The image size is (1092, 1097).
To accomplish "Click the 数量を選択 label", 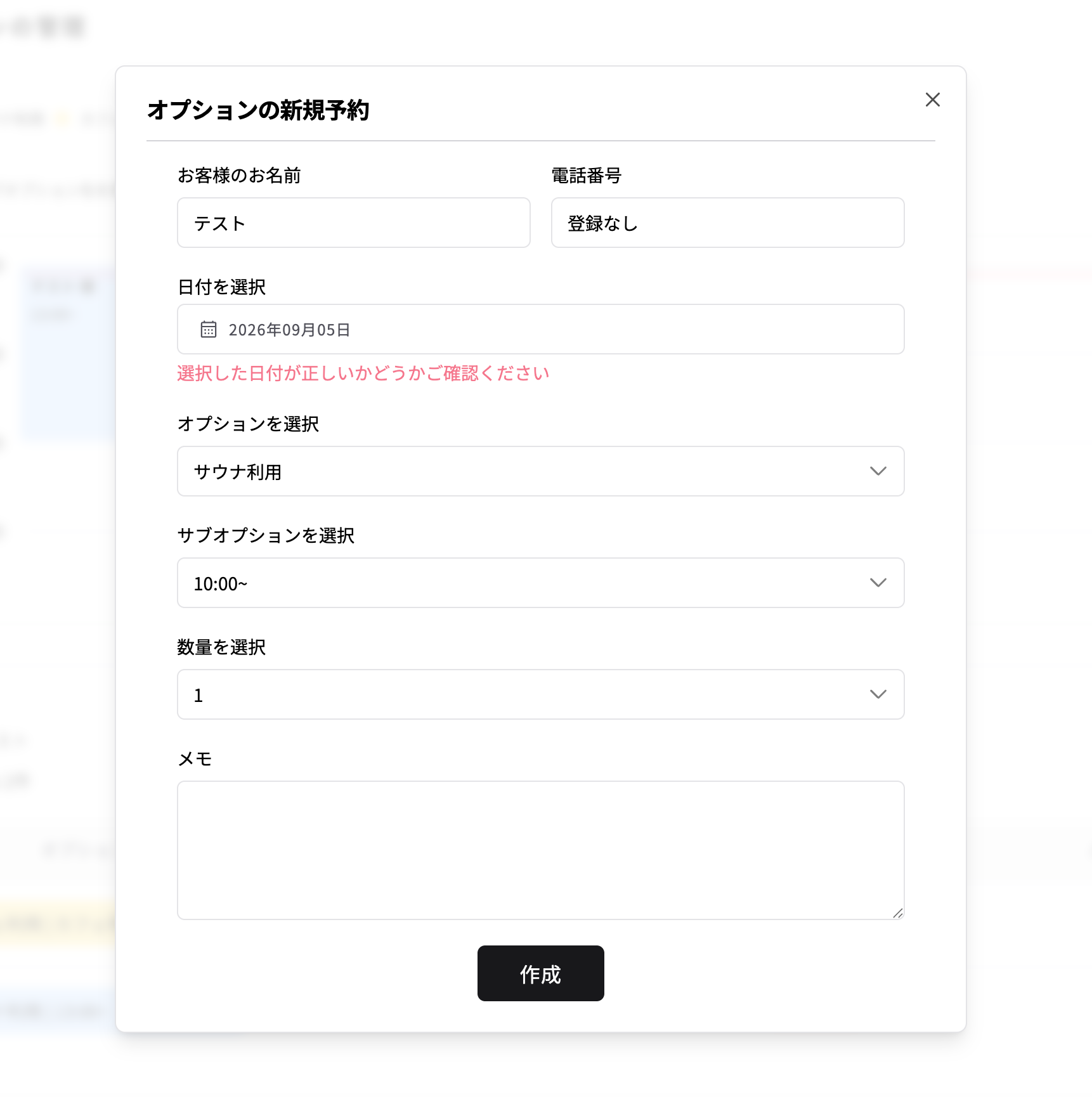I will tap(221, 647).
